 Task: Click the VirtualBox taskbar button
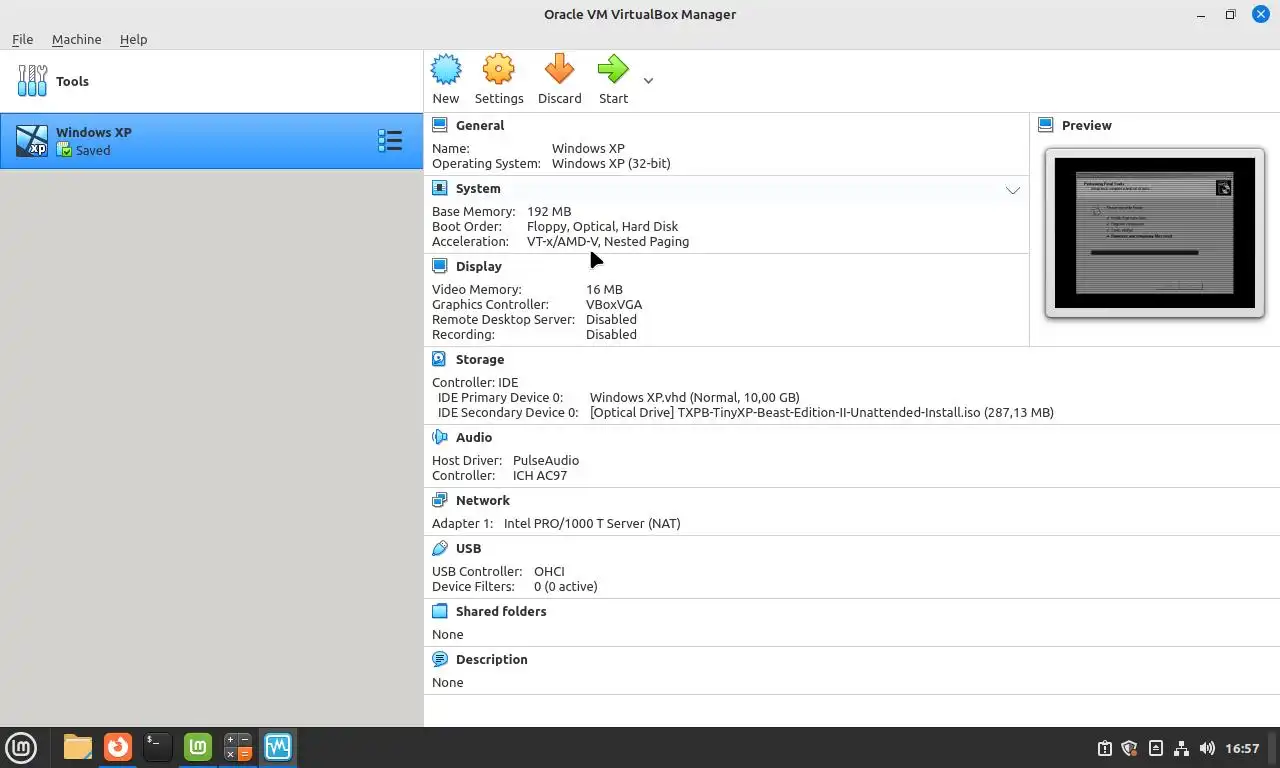click(277, 747)
